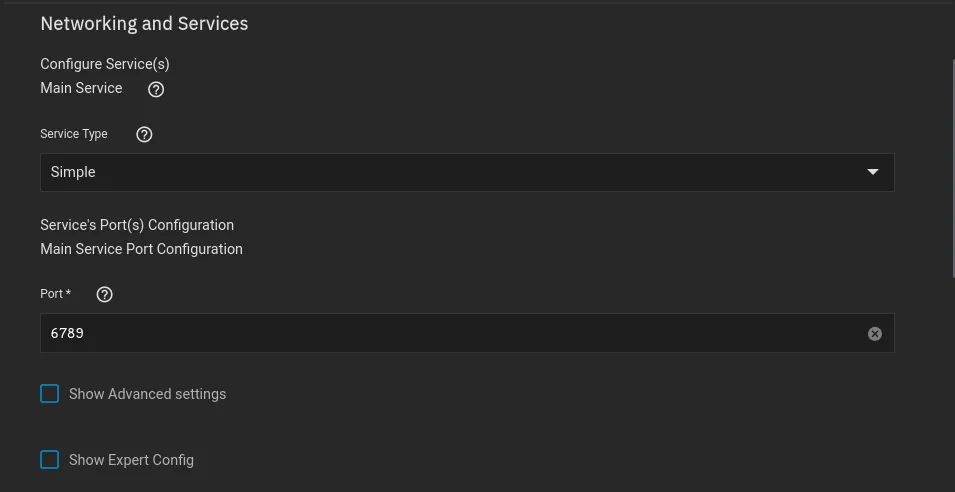Click the selected value Simple
Image resolution: width=955 pixels, height=492 pixels.
73,172
